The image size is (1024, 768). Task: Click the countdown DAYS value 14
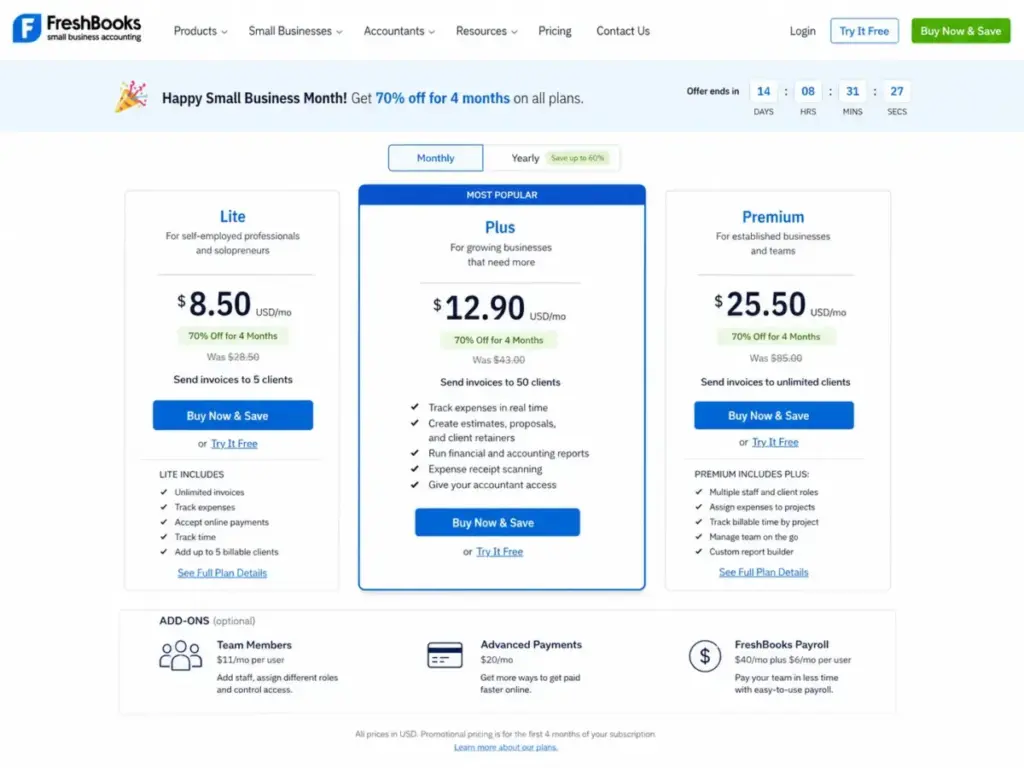[x=763, y=91]
